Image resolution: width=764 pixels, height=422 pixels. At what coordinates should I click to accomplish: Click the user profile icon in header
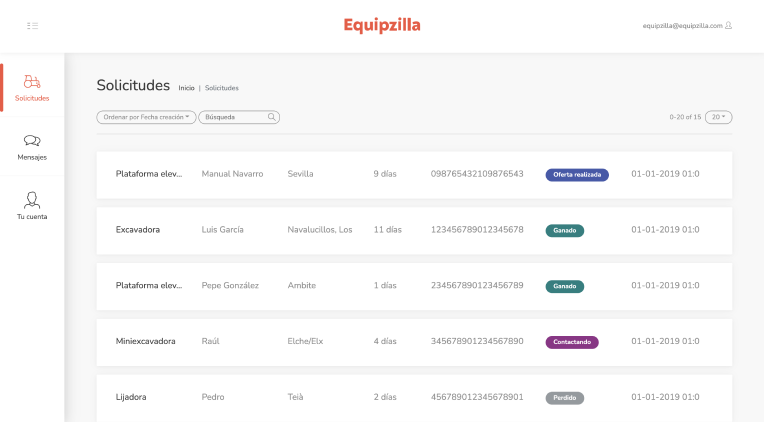click(729, 26)
